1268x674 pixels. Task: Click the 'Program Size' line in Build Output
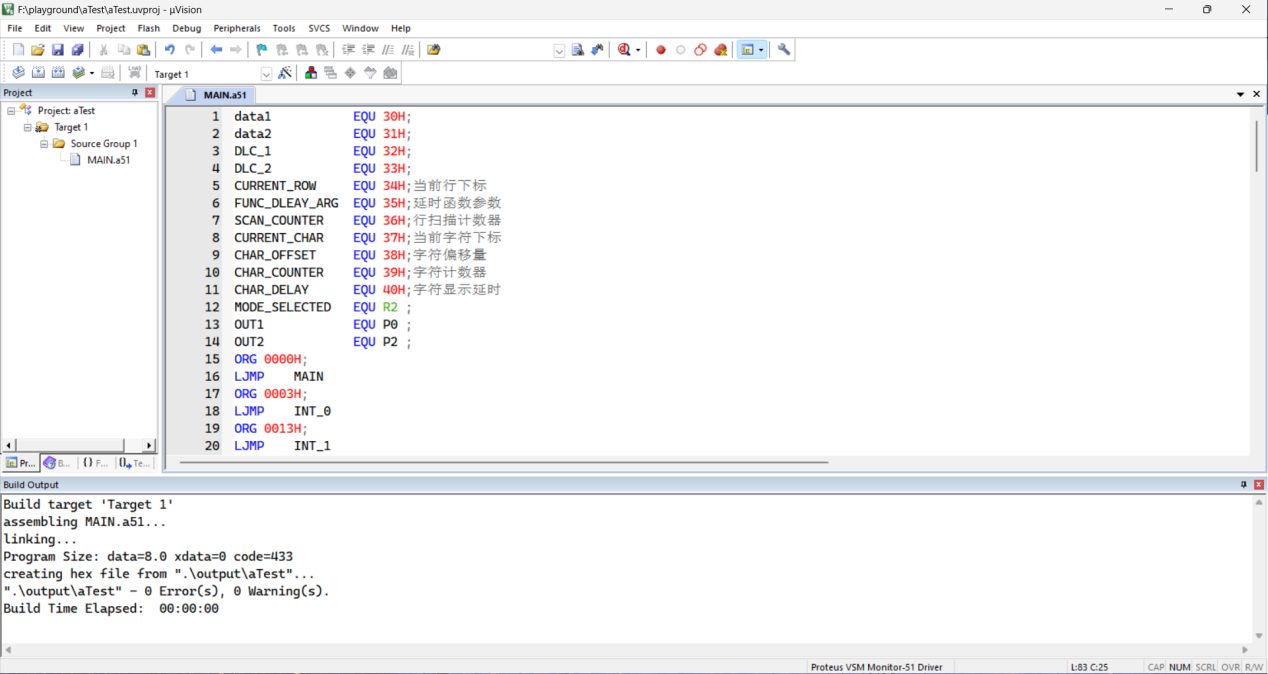click(148, 557)
